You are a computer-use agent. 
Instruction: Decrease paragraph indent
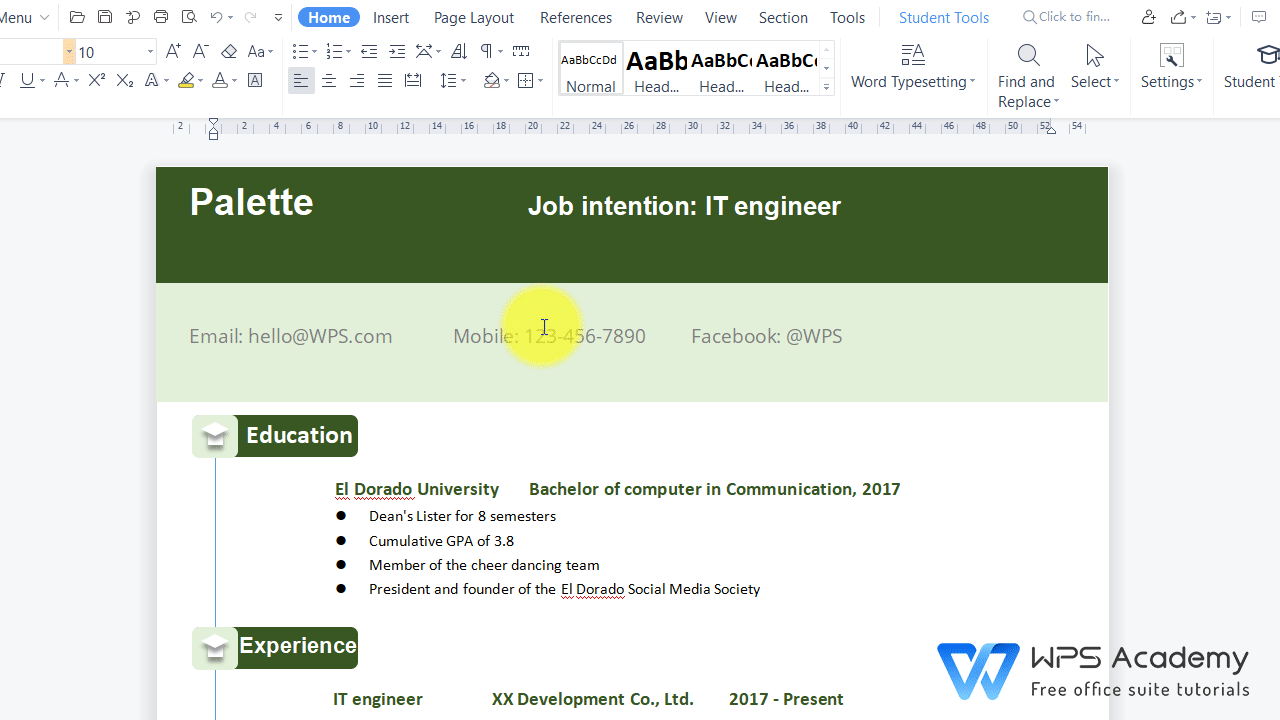point(369,52)
